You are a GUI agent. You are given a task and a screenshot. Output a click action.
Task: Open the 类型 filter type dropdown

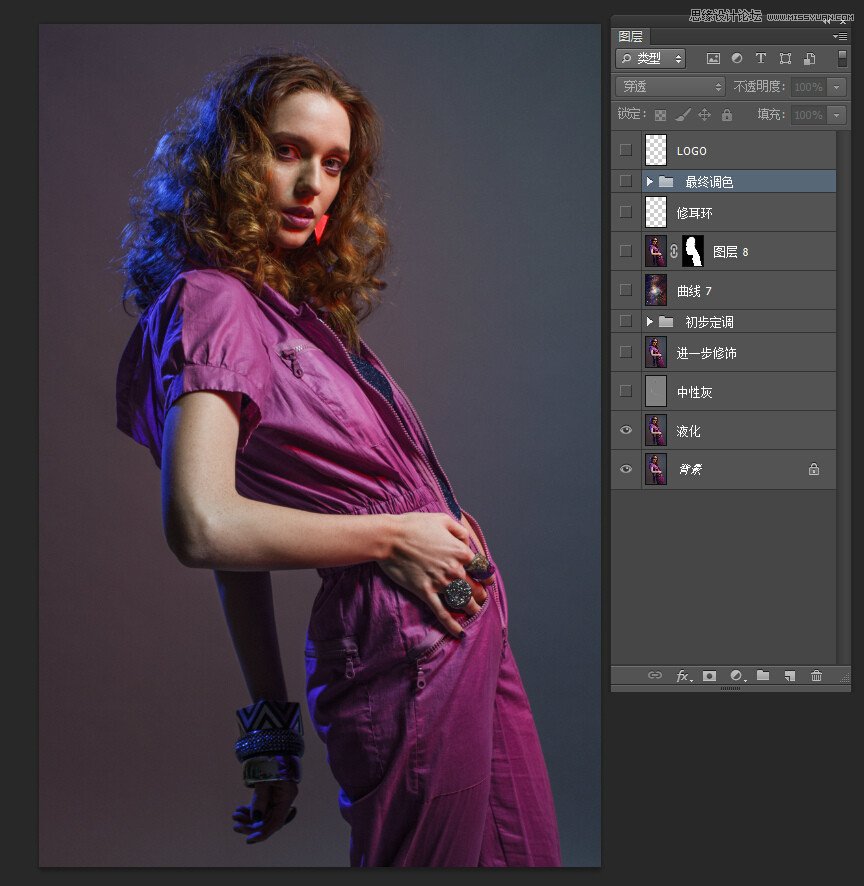pyautogui.click(x=651, y=59)
